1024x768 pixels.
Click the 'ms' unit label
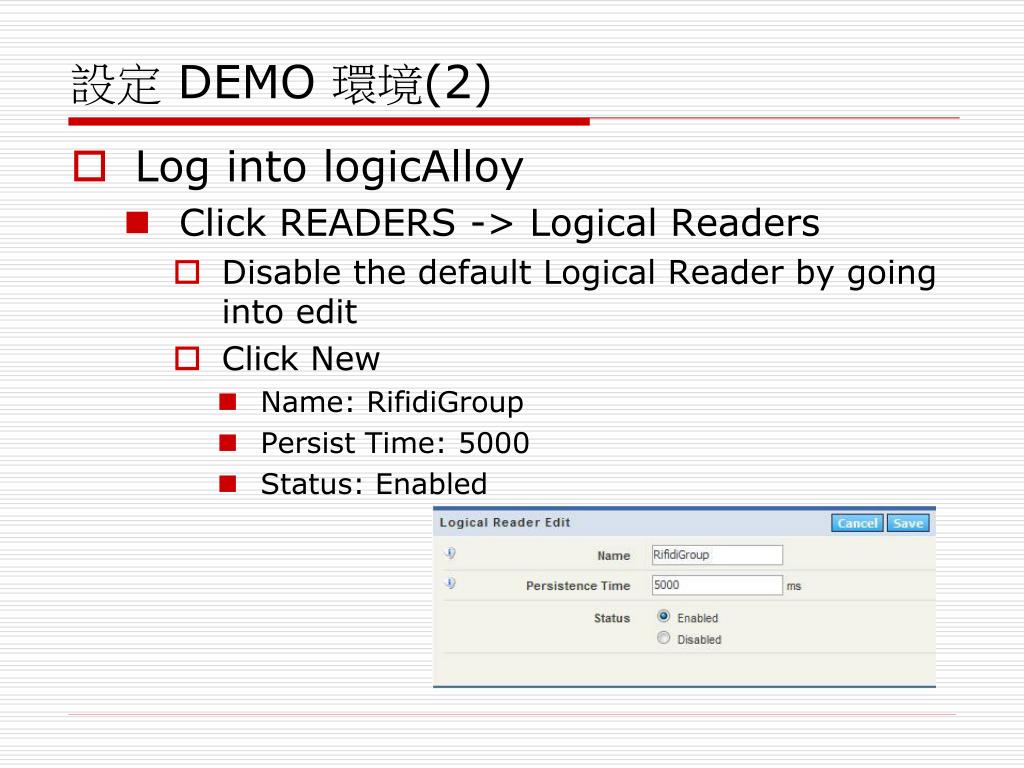click(794, 586)
